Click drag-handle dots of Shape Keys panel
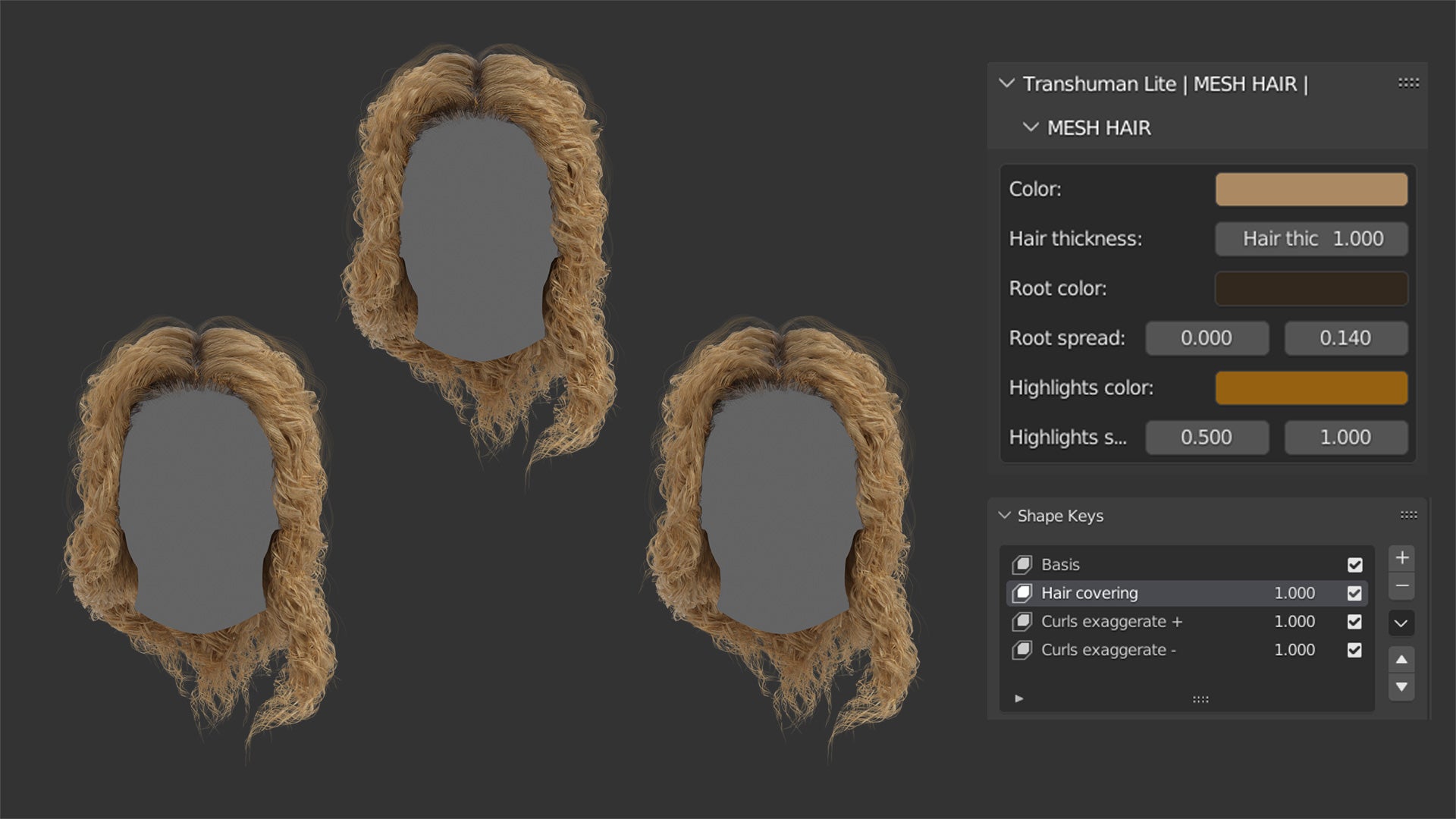1456x819 pixels. pyautogui.click(x=1408, y=516)
